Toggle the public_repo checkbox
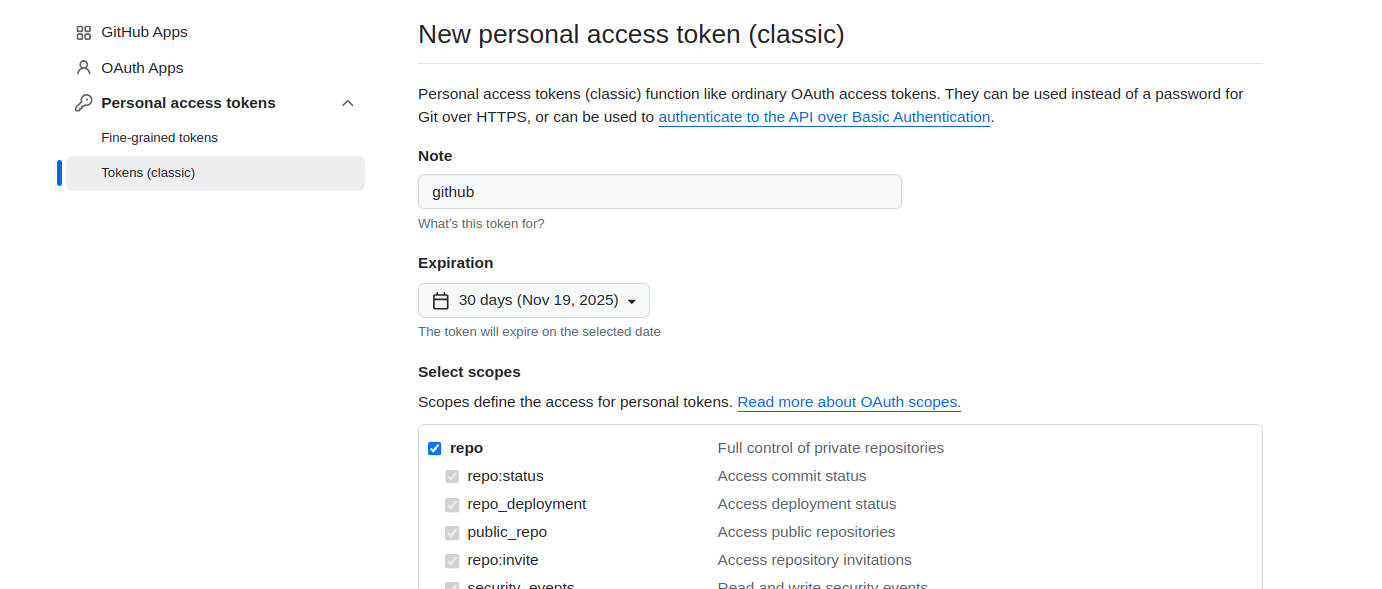1382x589 pixels. 452,533
